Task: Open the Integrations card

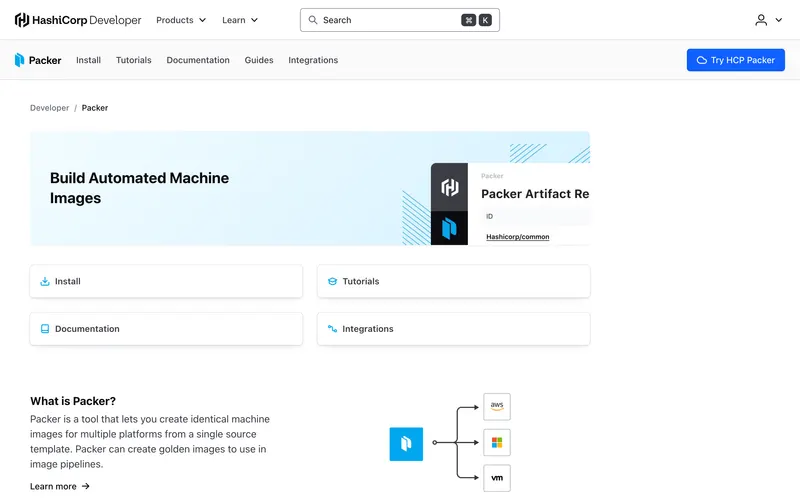Action: (x=454, y=329)
